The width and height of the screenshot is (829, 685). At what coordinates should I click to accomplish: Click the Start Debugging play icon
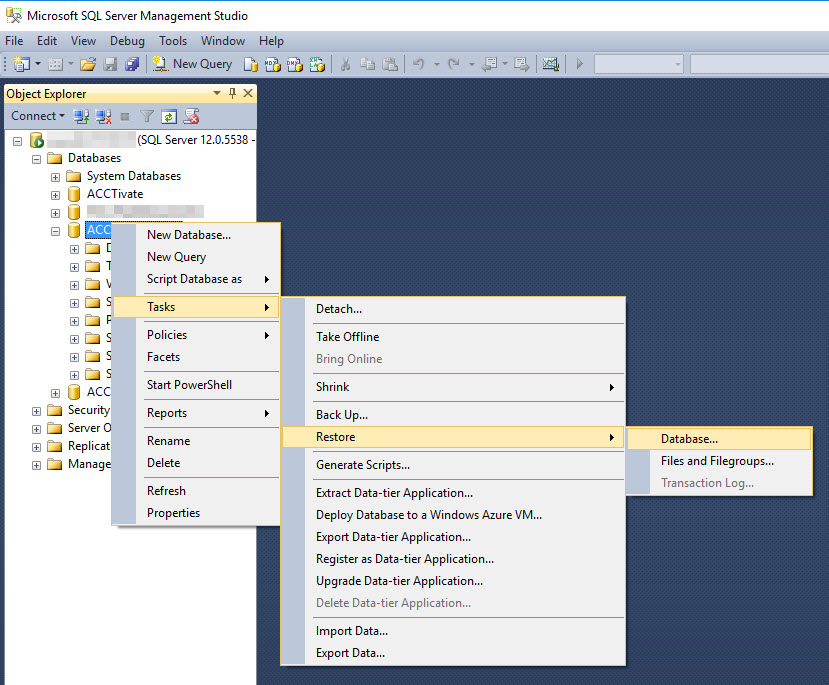[x=580, y=64]
